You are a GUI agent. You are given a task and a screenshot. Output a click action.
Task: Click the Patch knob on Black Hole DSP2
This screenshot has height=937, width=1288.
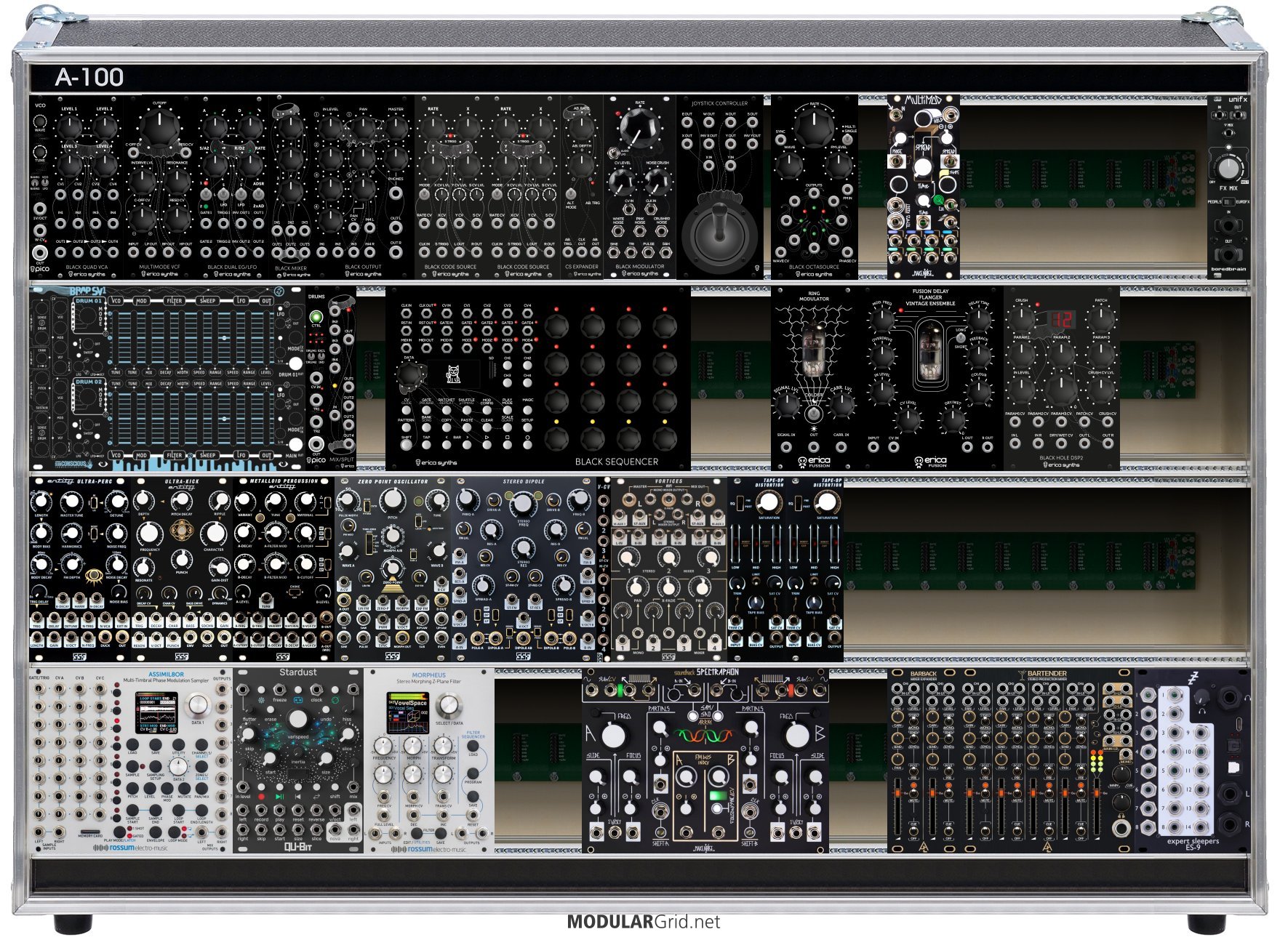coord(1101,318)
